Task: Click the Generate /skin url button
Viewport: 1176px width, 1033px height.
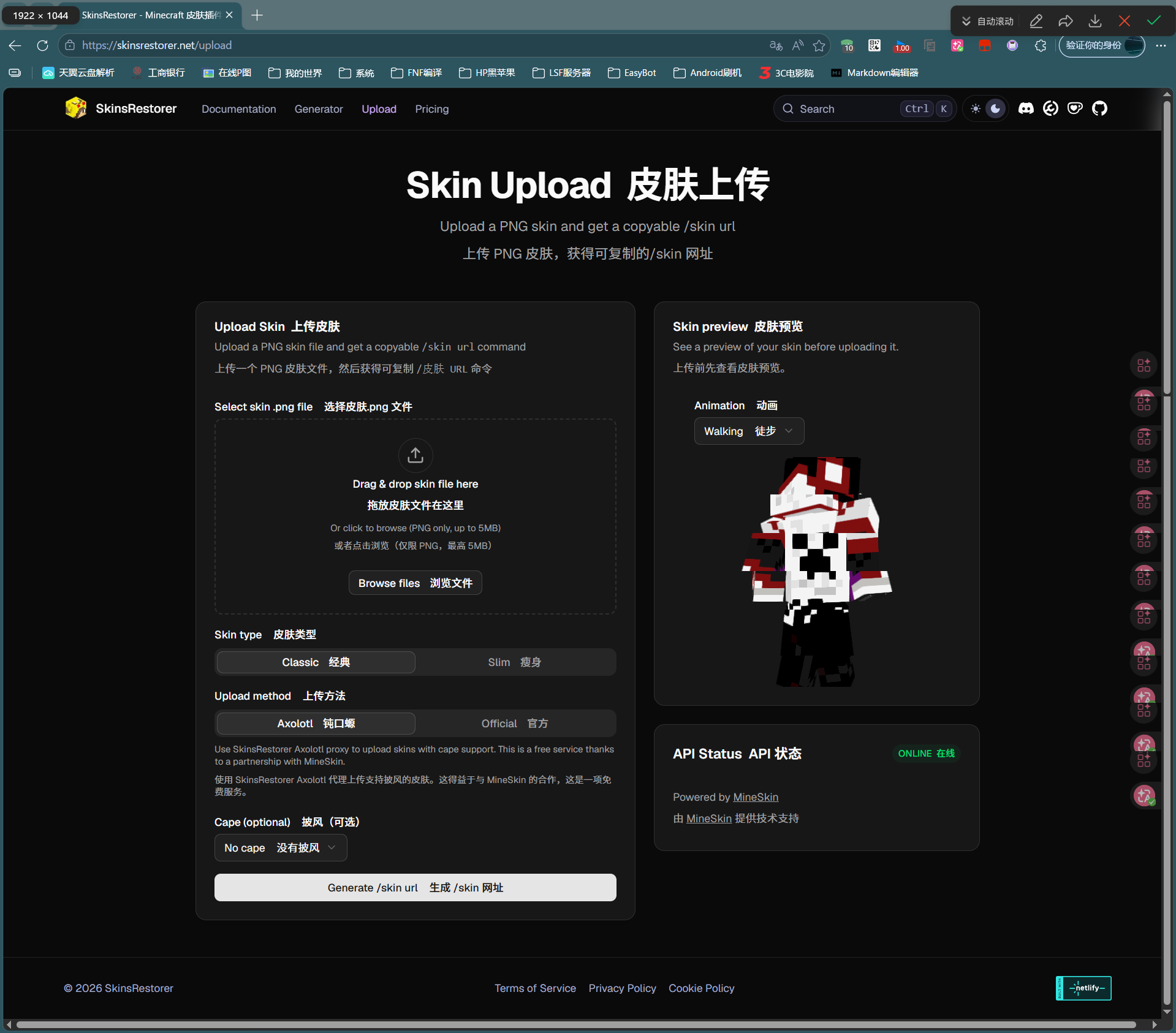Action: pos(415,887)
